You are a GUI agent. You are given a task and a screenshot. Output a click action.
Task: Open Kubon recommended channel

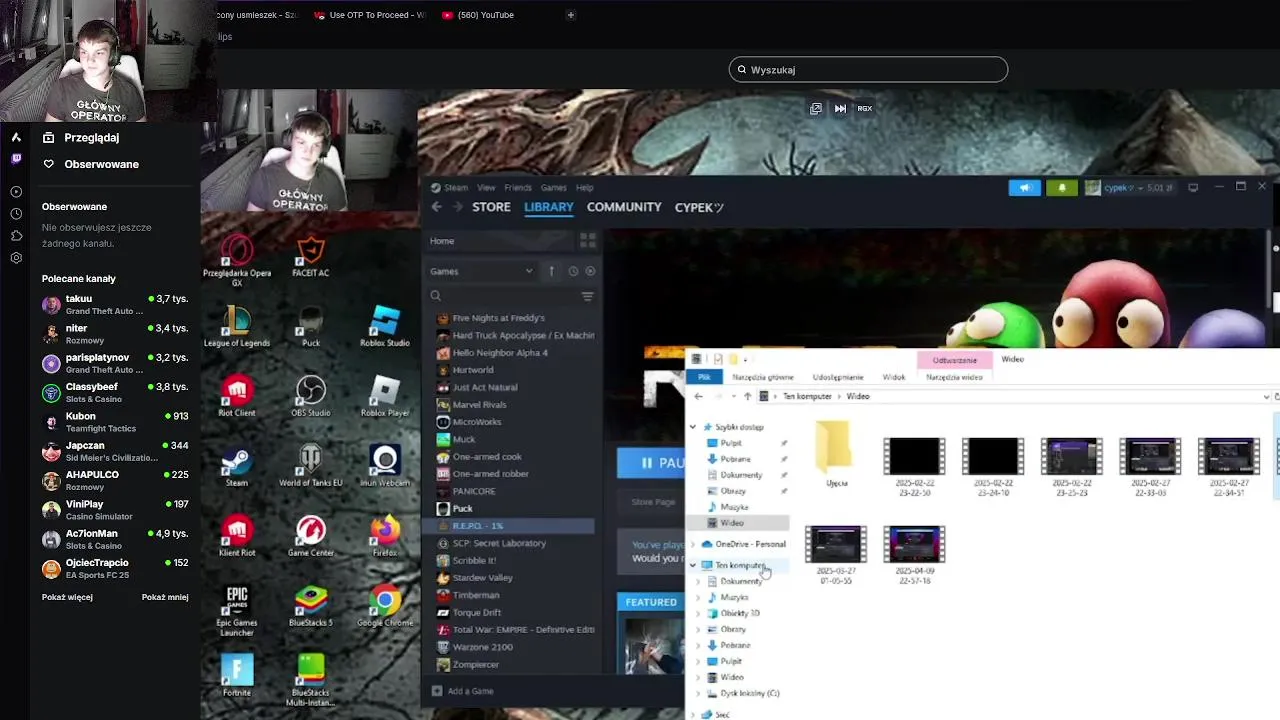tap(115, 422)
